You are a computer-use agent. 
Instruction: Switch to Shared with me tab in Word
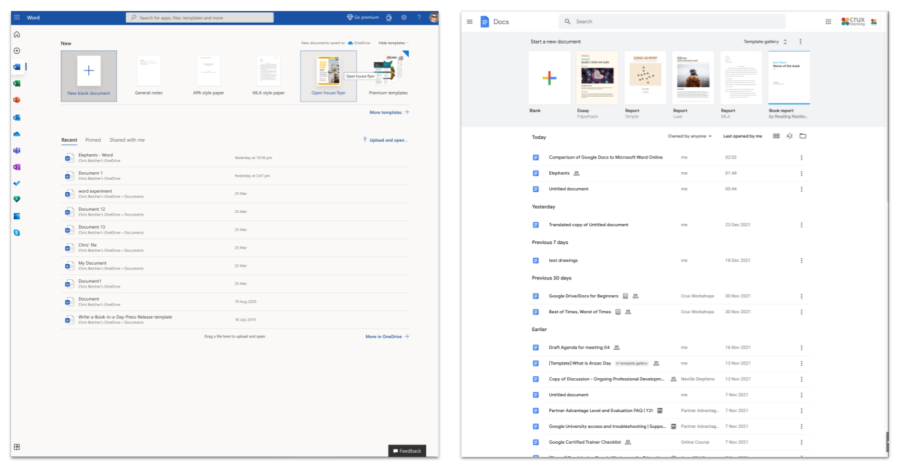pos(127,140)
